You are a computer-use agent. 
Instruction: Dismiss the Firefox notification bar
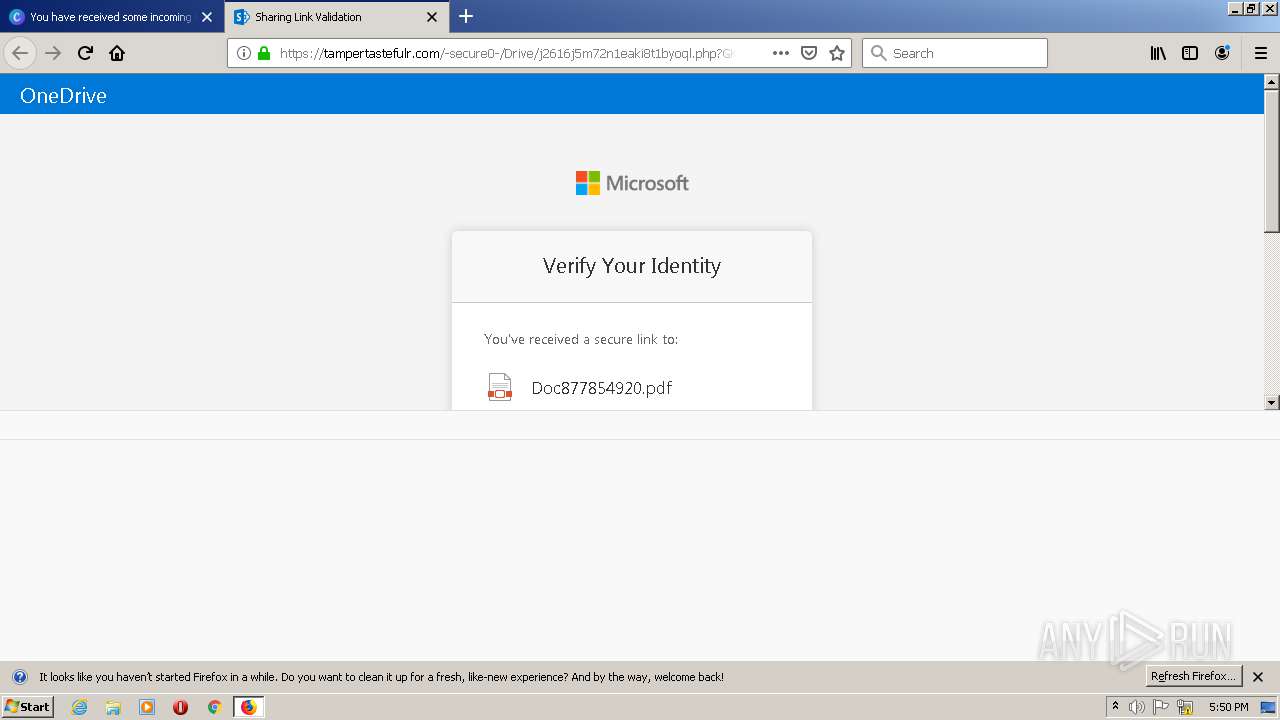(1258, 677)
